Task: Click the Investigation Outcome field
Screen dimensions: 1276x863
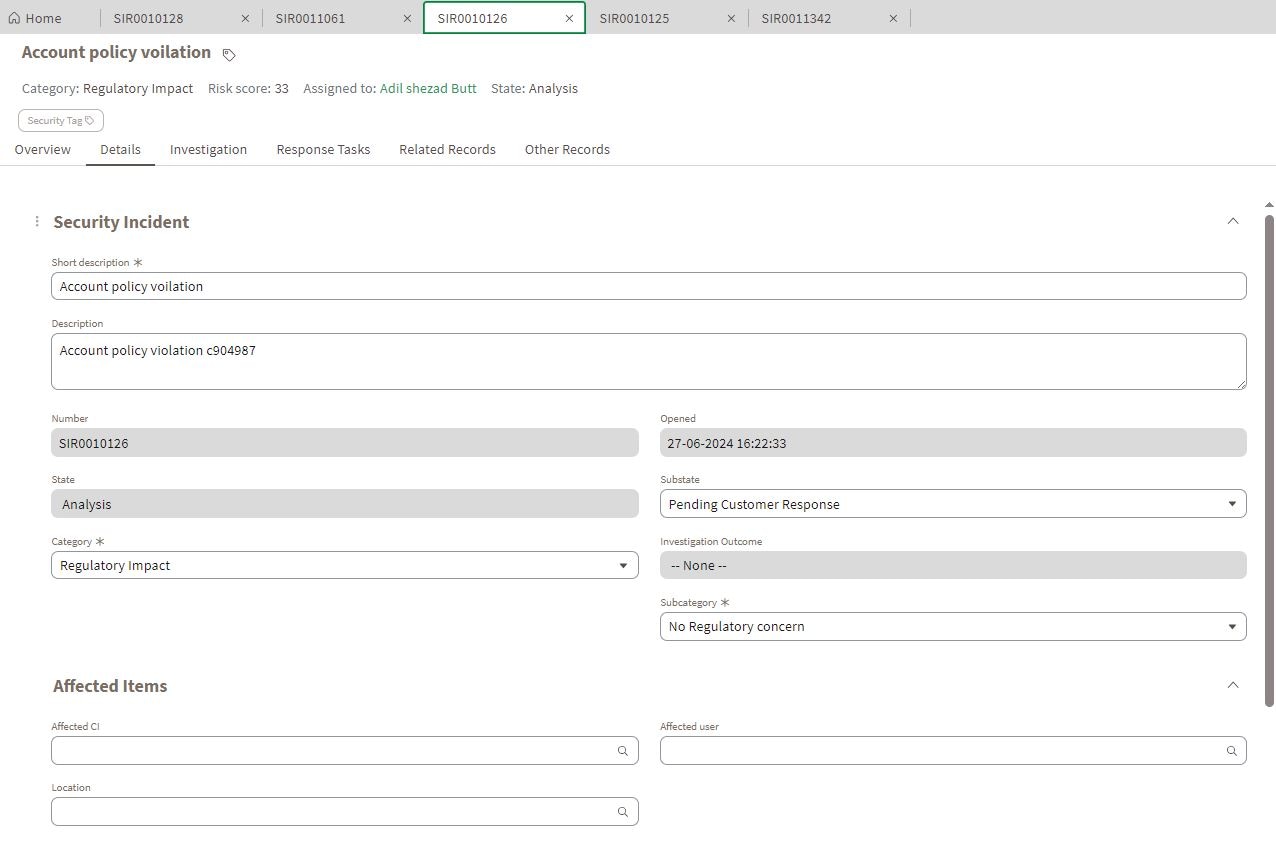Action: 953,565
